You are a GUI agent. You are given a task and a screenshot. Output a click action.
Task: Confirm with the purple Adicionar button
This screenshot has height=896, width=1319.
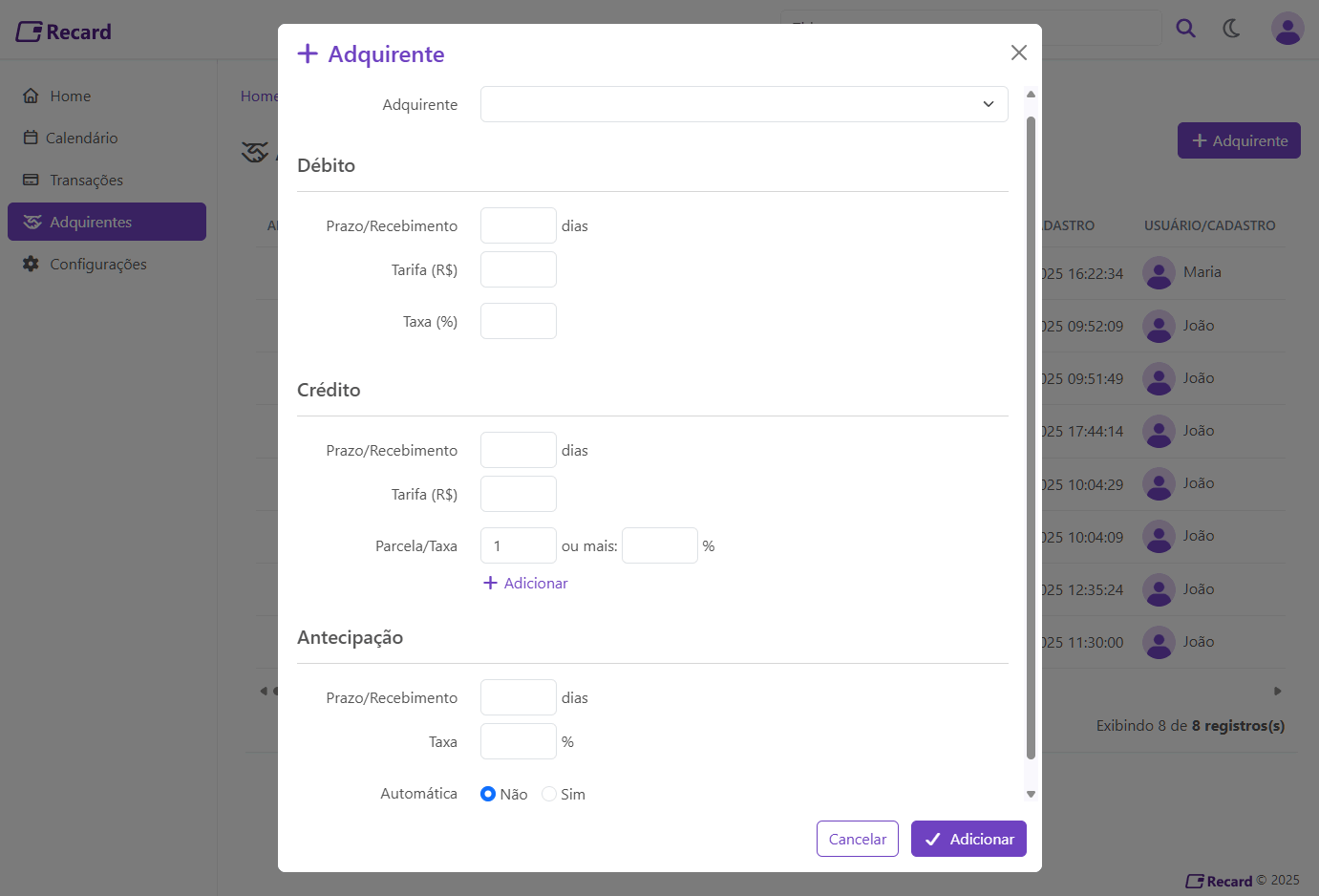pyautogui.click(x=968, y=839)
